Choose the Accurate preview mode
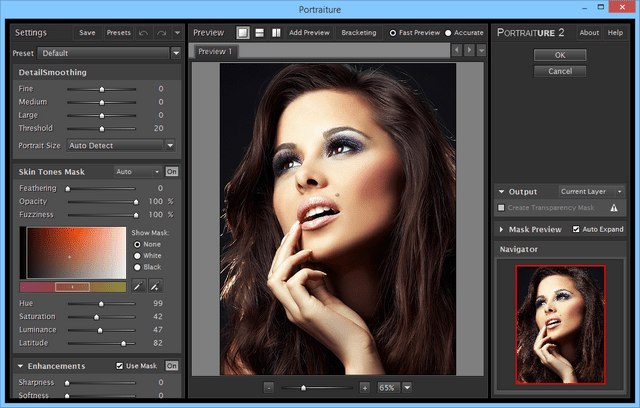Screen dimensions: 640x408 (449, 32)
